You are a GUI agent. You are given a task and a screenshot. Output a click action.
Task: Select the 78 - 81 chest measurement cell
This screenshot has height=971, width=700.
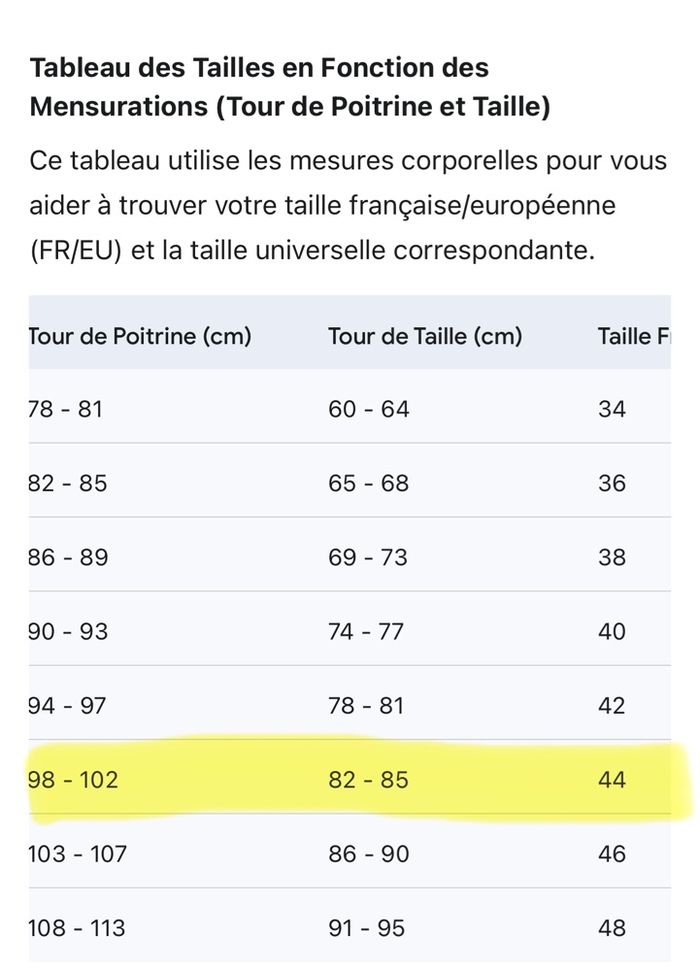click(x=66, y=409)
